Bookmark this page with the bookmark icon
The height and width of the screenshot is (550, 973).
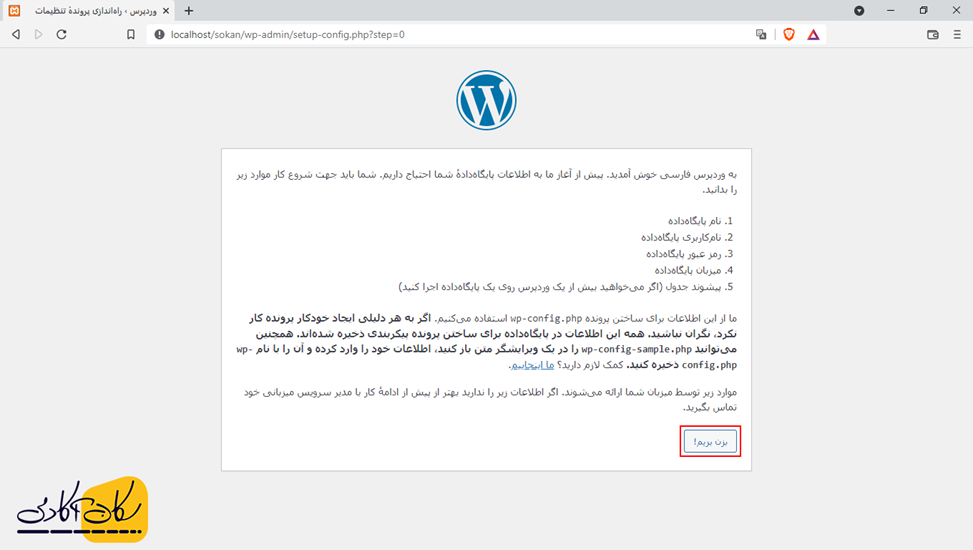pyautogui.click(x=130, y=35)
